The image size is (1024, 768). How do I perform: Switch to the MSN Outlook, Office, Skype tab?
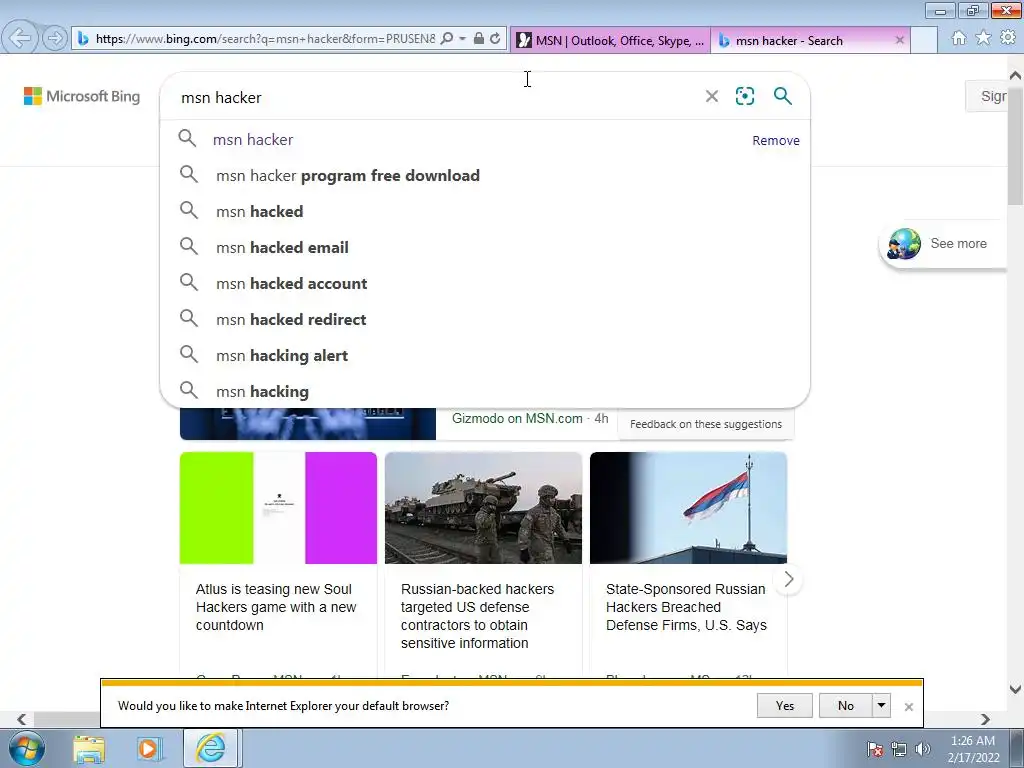tap(611, 40)
